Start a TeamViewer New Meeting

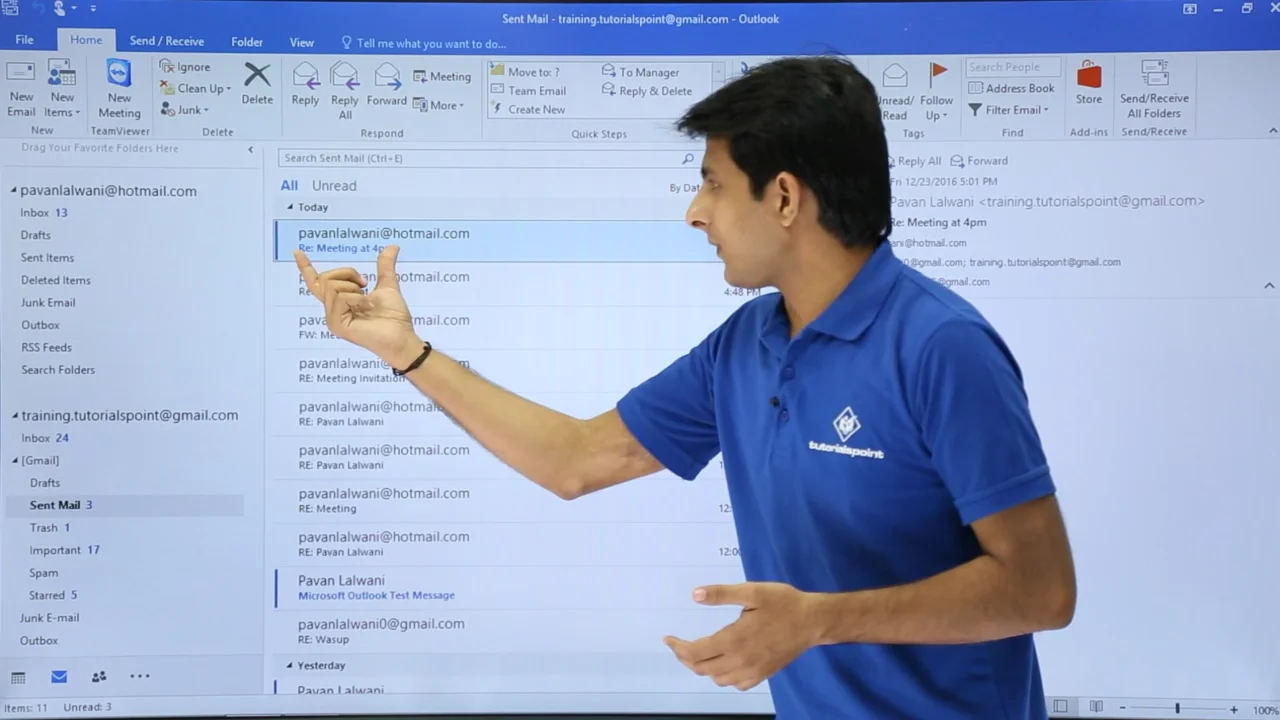[119, 89]
